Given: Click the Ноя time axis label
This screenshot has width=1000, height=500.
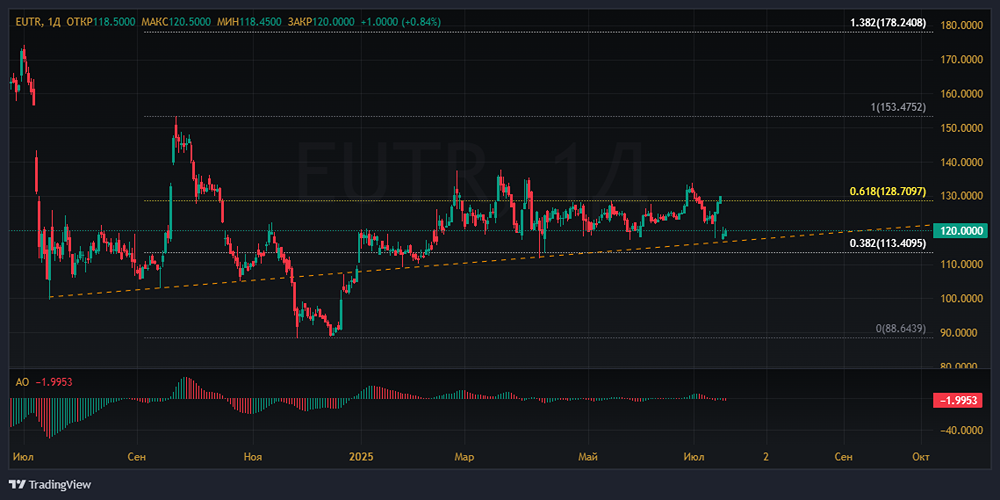Looking at the screenshot, I should coord(253,457).
